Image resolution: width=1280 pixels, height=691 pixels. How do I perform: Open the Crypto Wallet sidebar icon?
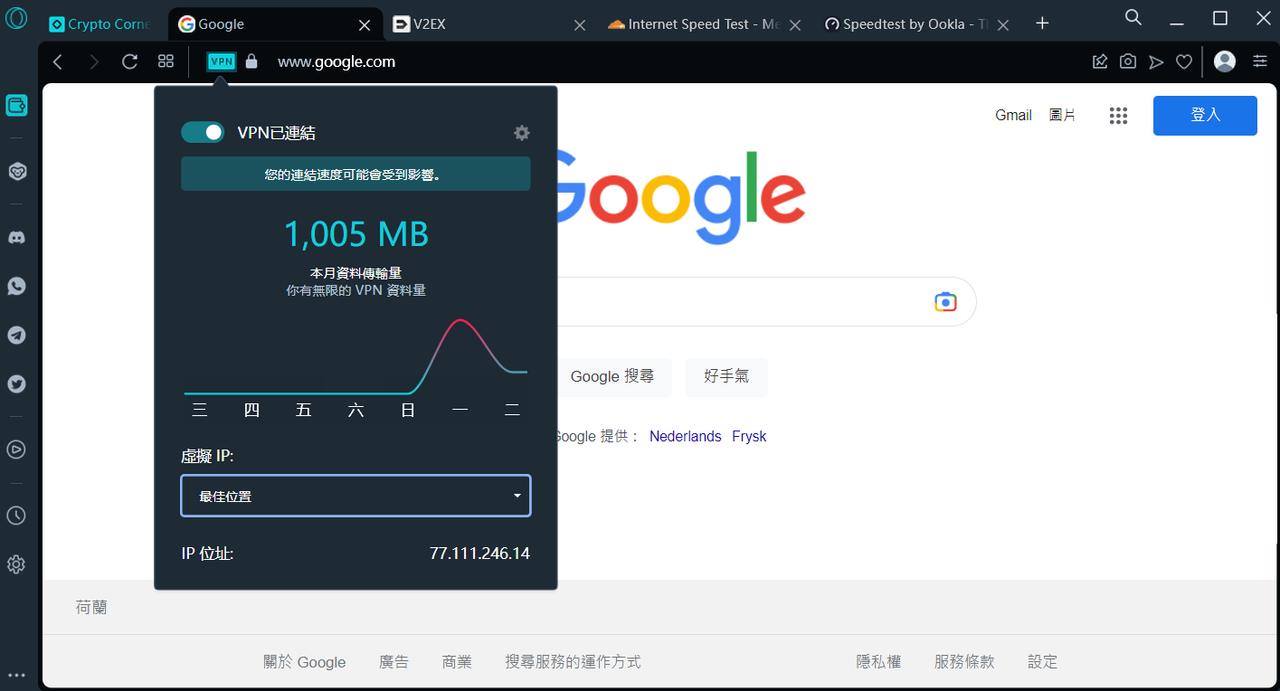(x=16, y=105)
